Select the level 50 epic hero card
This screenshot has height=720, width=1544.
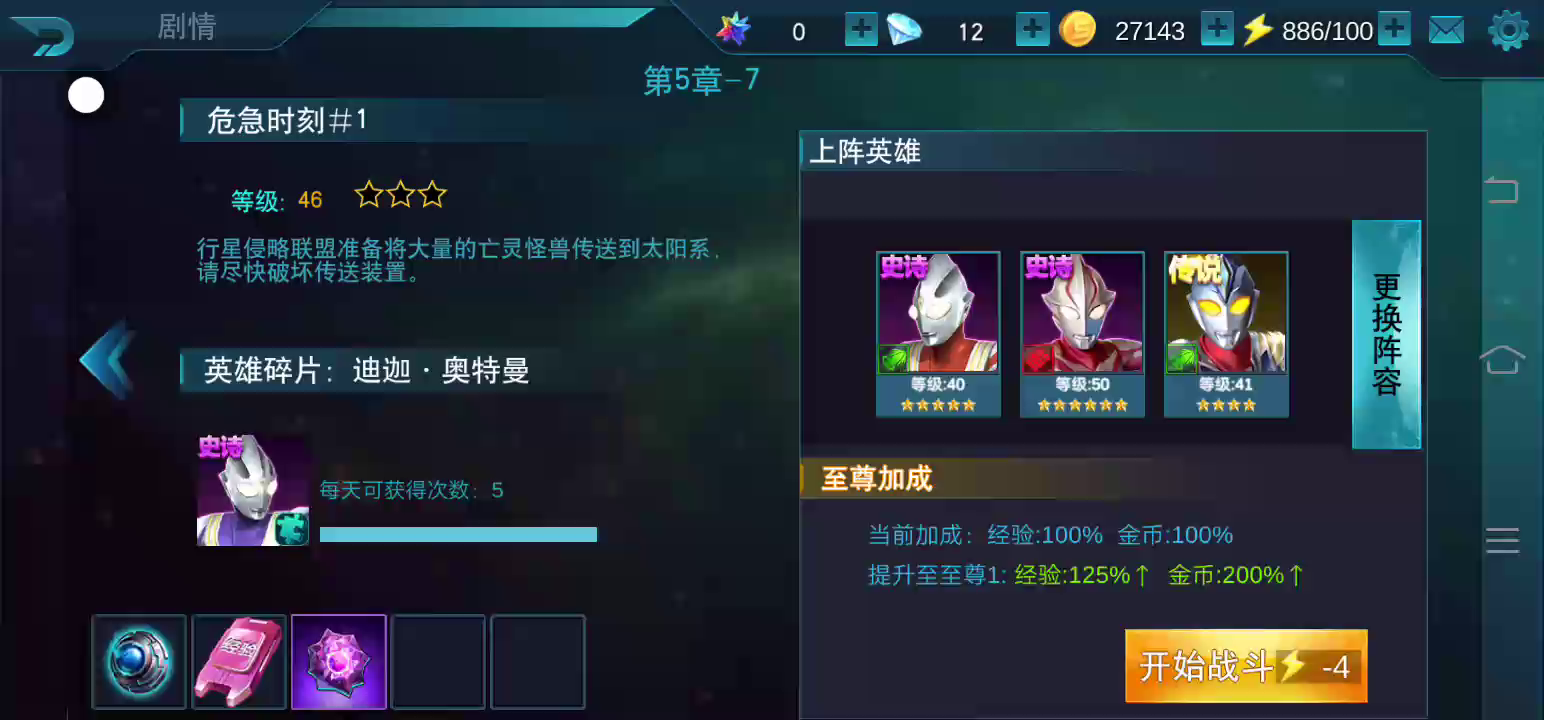pos(1082,334)
